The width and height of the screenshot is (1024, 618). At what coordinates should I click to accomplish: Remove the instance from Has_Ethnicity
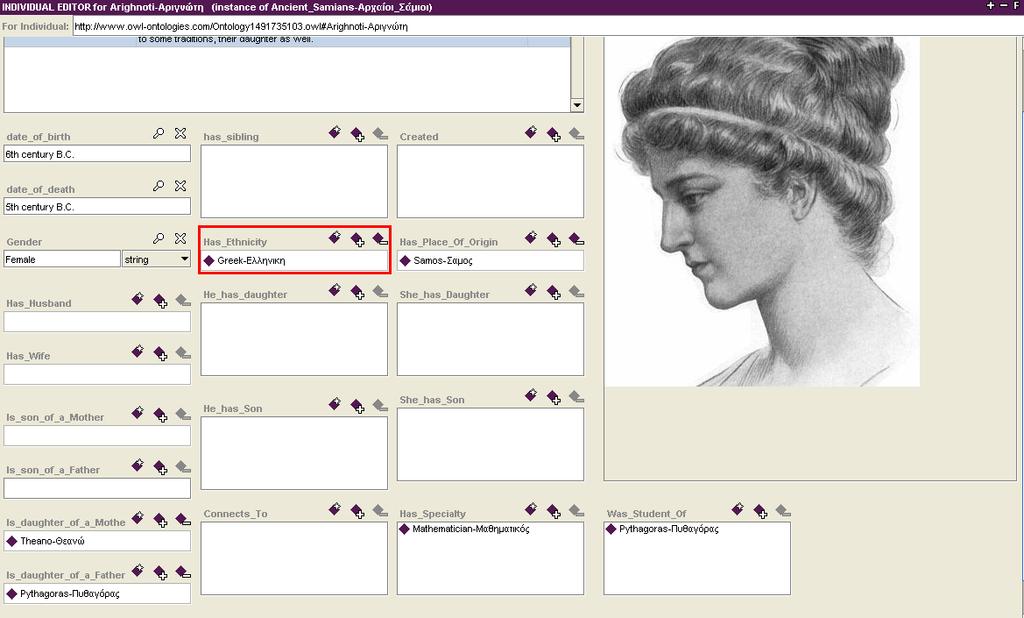(x=380, y=238)
